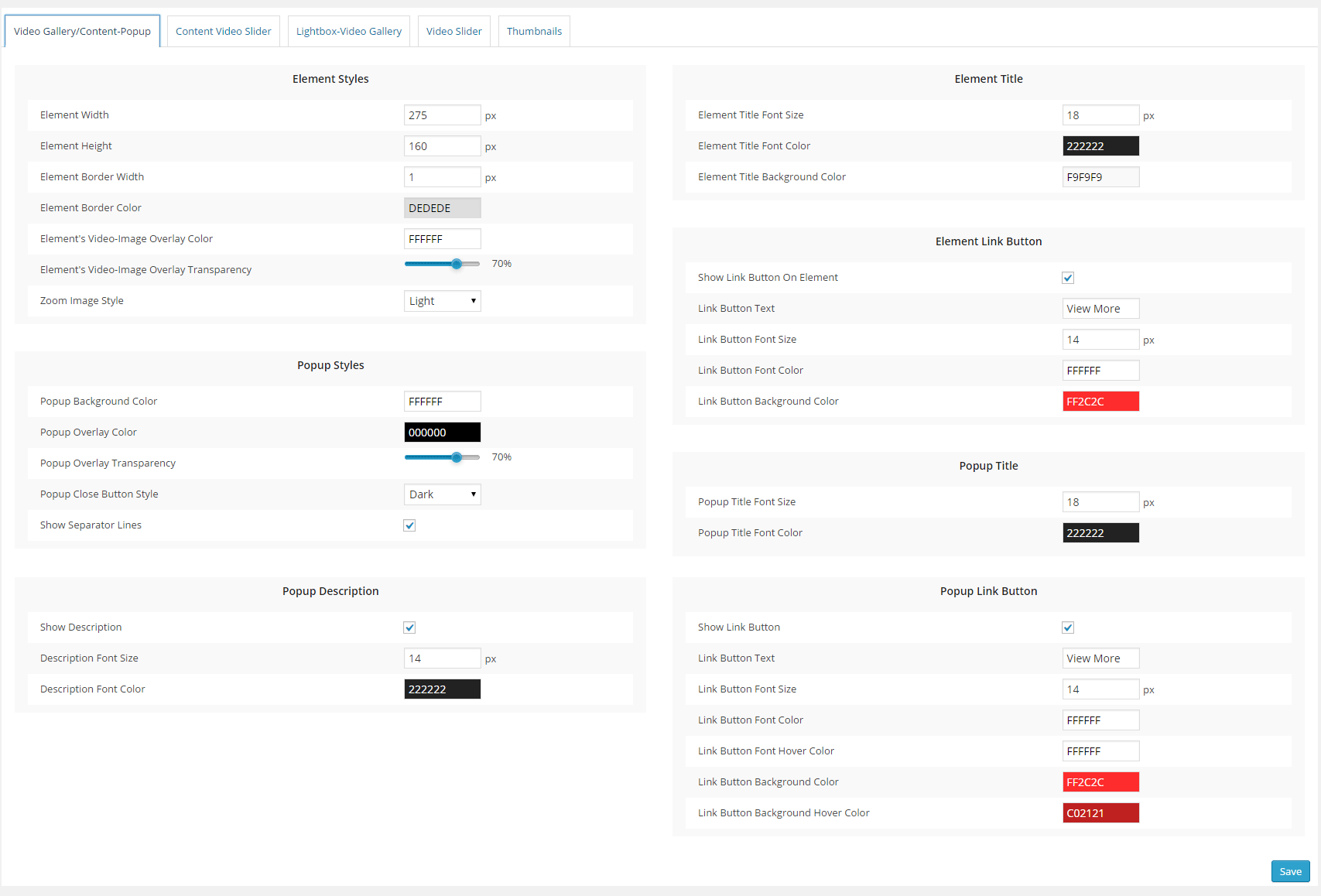Select the Thumbnails tab

coord(534,32)
